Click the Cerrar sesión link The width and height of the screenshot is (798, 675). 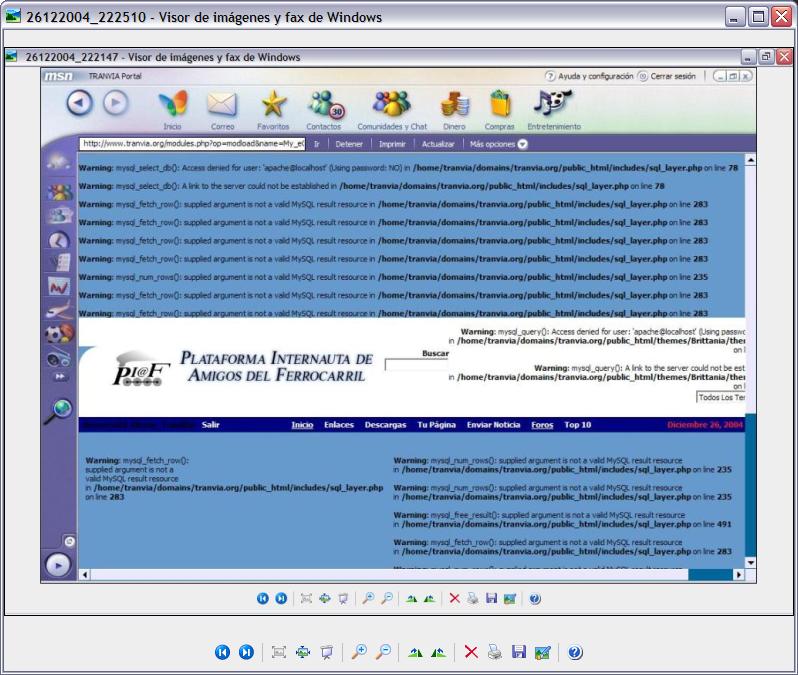point(669,76)
